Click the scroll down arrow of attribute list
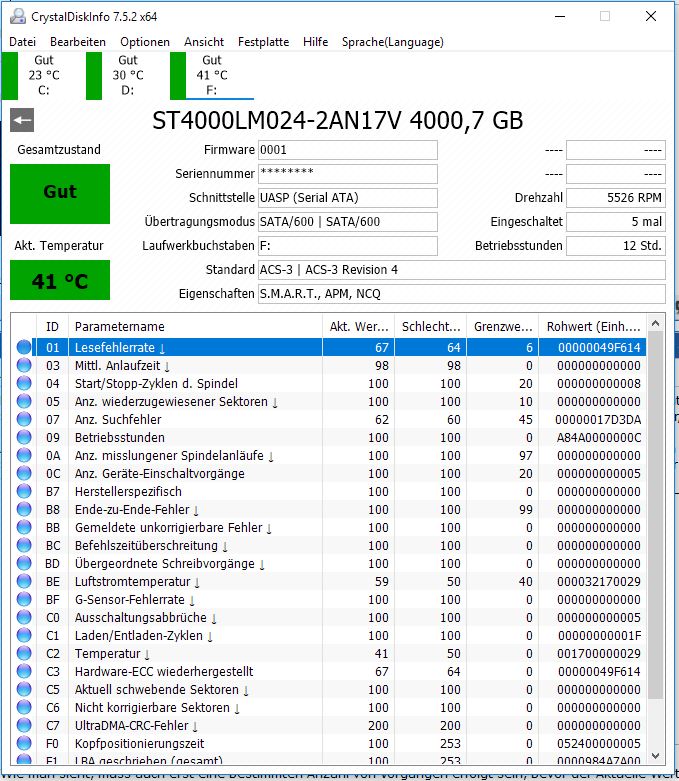Viewport: 679px width, 781px height. 656,756
